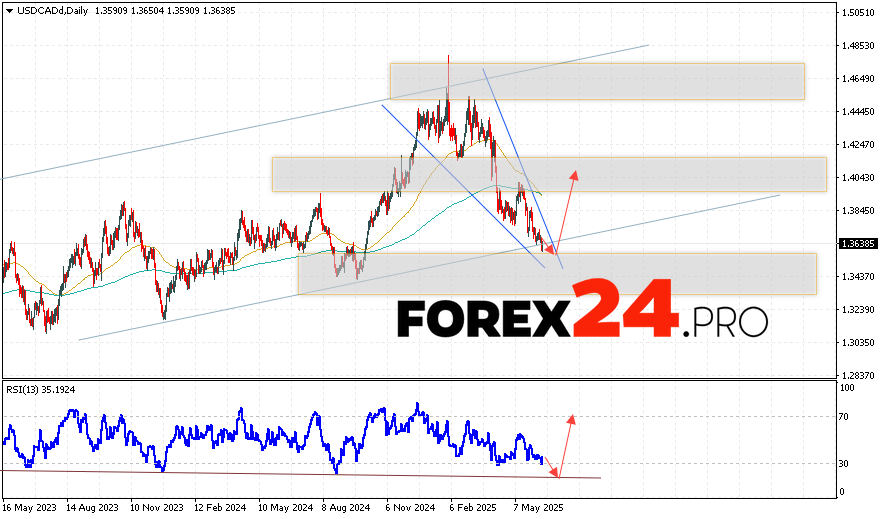The height and width of the screenshot is (519, 882).
Task: Click the highest candle wick peak on chart
Action: tap(448, 57)
